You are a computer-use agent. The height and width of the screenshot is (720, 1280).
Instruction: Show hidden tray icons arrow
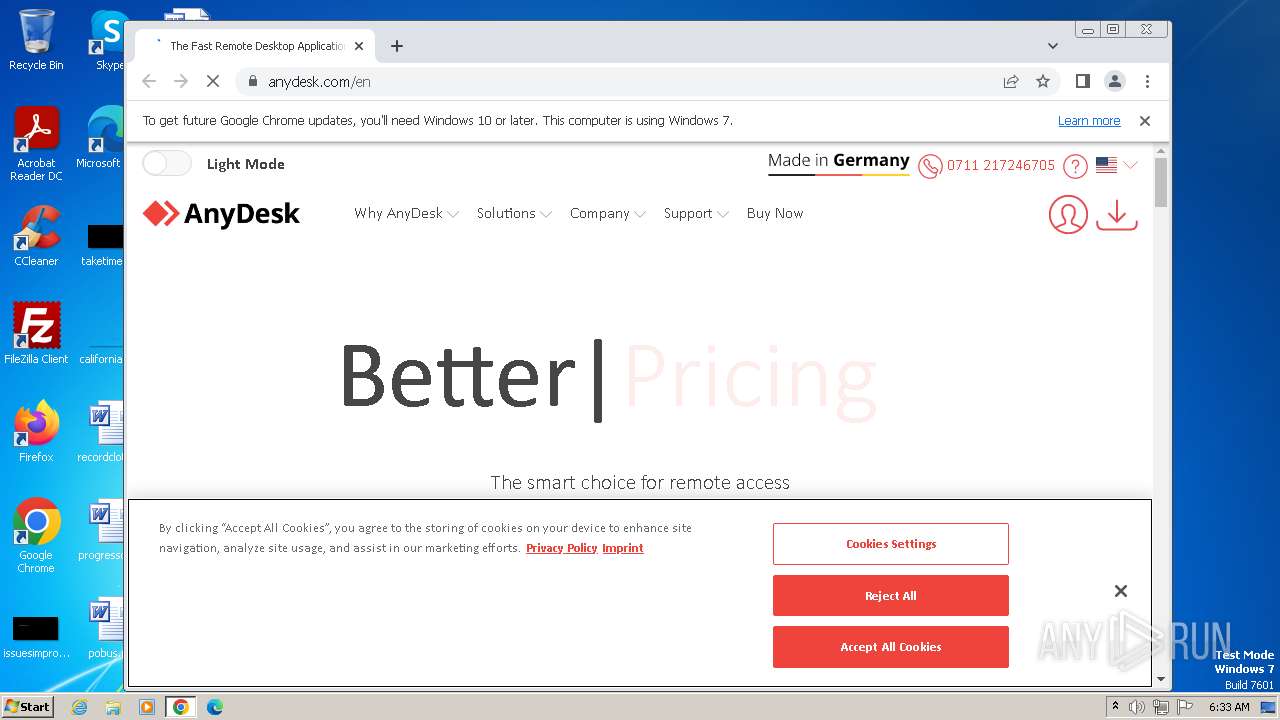(x=1115, y=707)
